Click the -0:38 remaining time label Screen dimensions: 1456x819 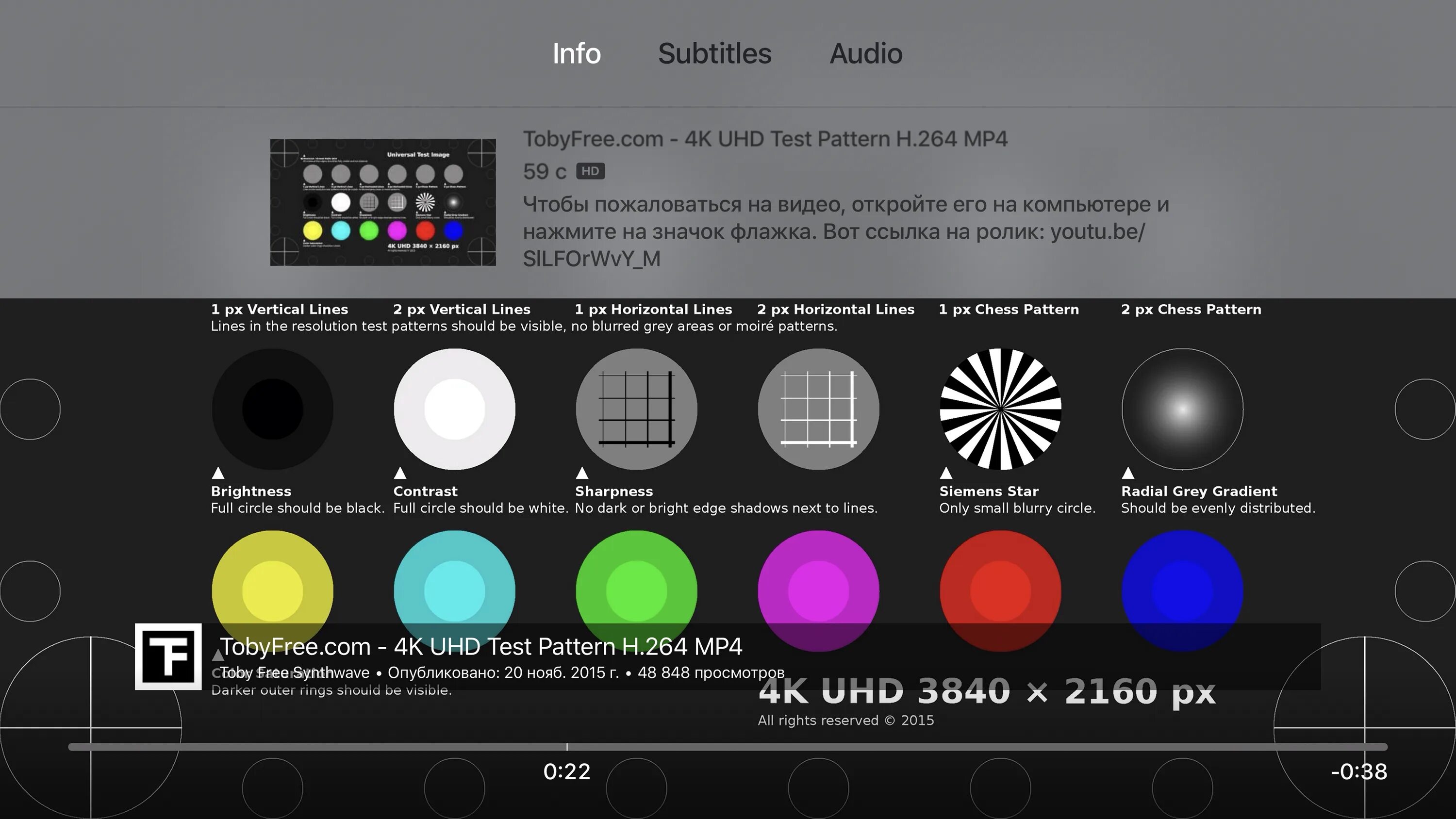pyautogui.click(x=1359, y=771)
